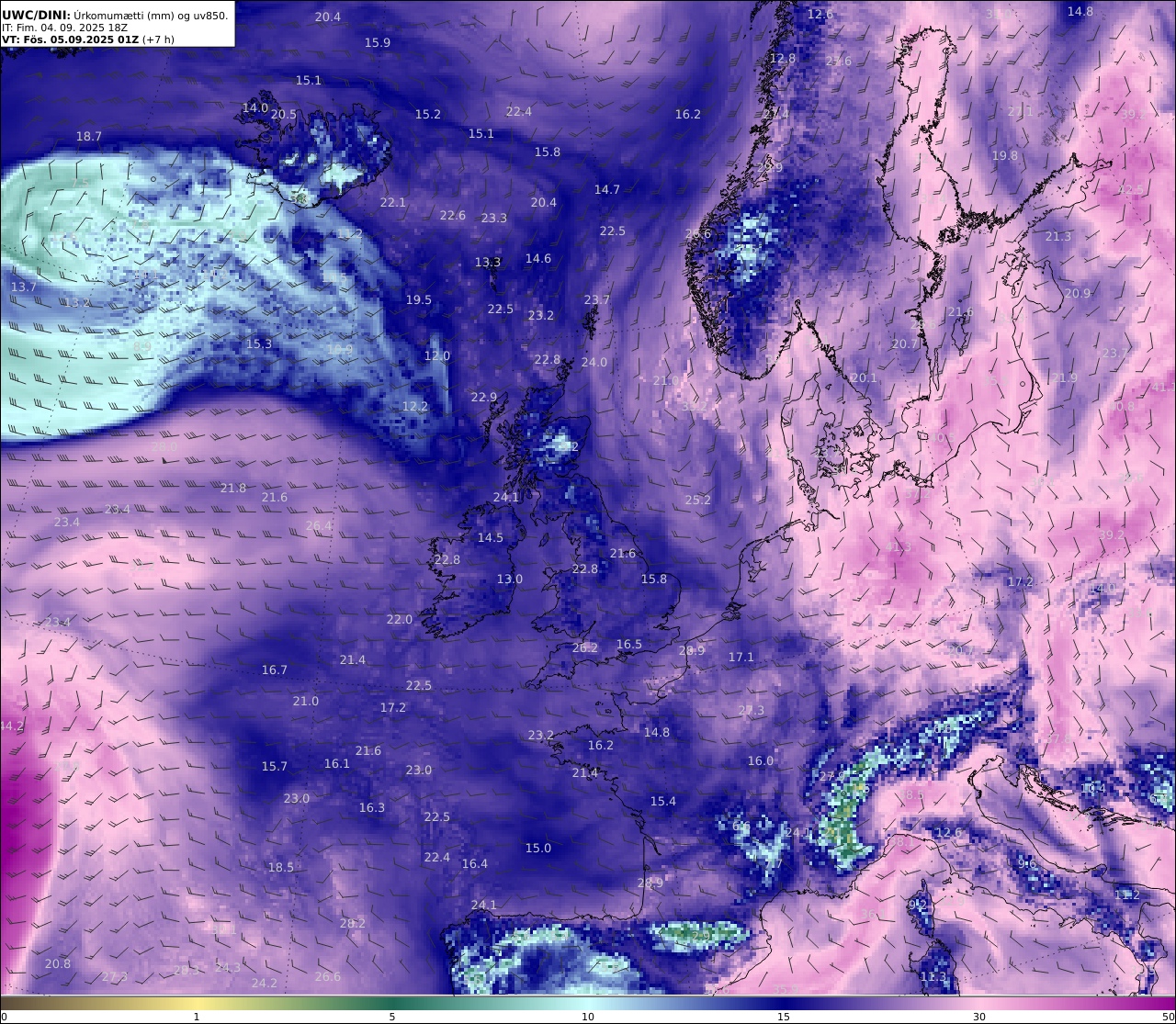
Task: Click the 15.0 value in Bay of Biscay
Action: pos(538,849)
